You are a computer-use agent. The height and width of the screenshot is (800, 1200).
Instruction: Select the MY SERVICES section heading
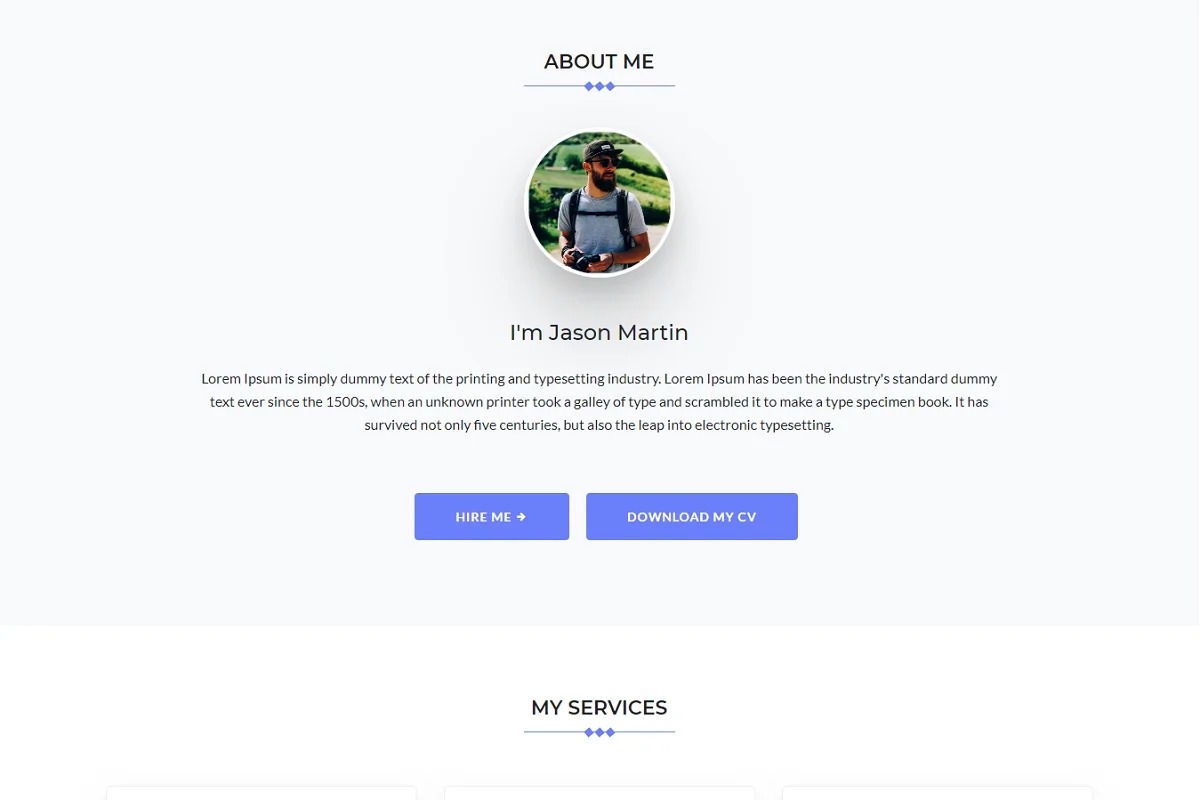599,708
